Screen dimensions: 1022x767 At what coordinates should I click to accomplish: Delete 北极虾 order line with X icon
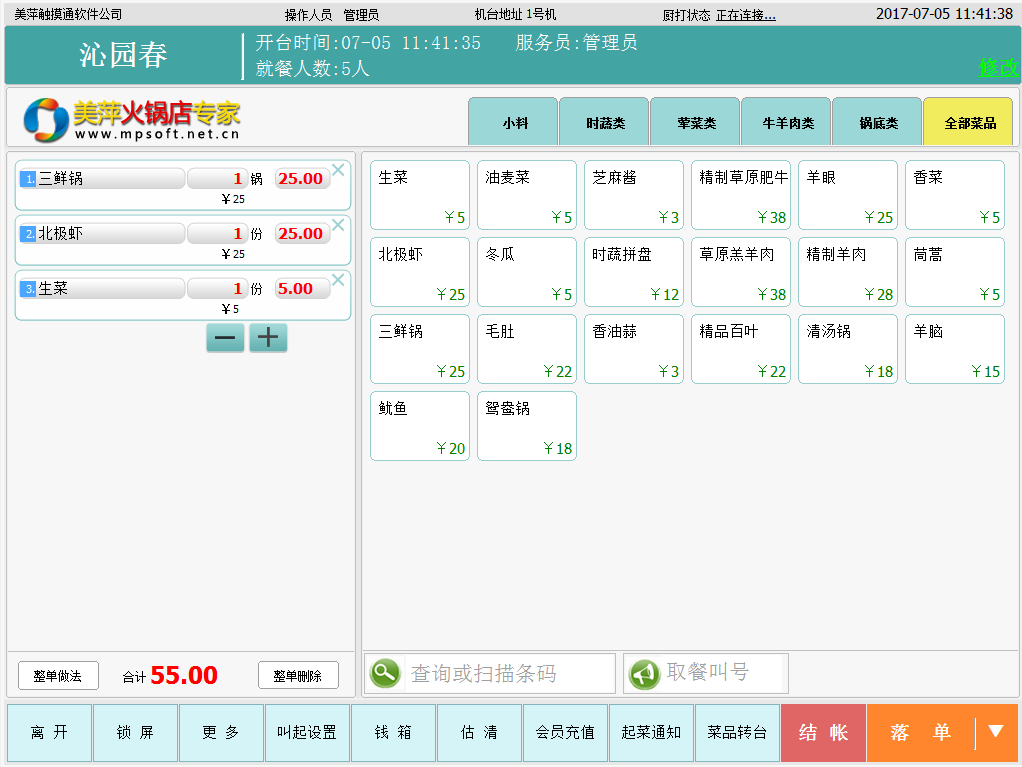tap(338, 224)
